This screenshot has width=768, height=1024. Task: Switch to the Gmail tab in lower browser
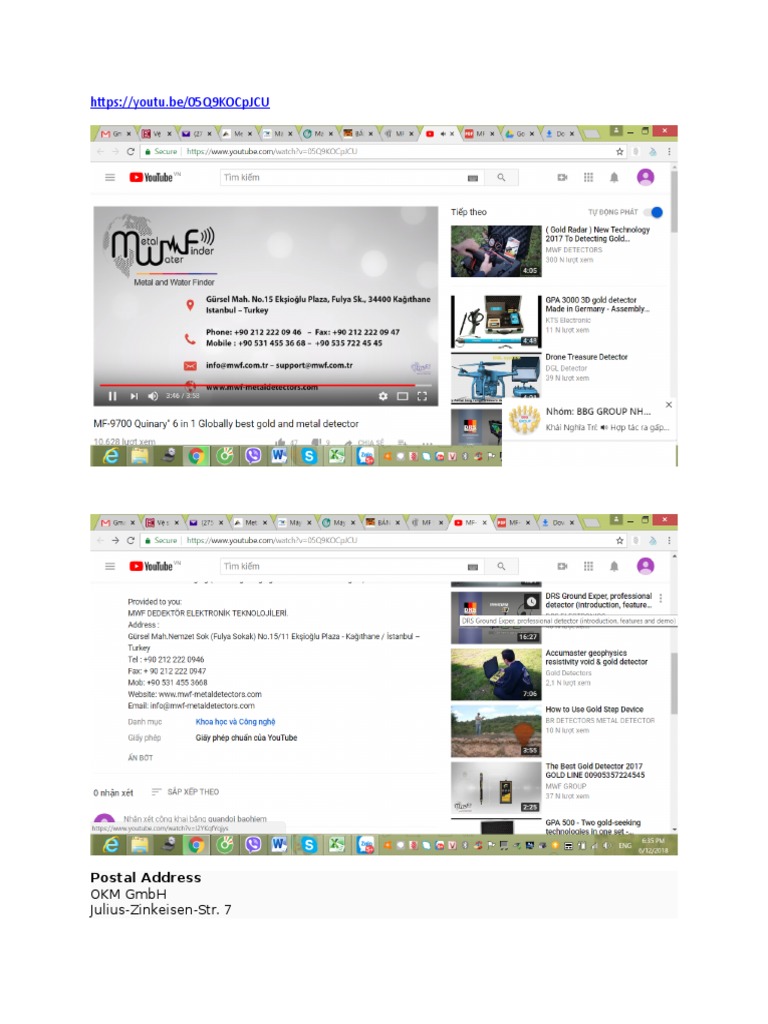click(116, 522)
